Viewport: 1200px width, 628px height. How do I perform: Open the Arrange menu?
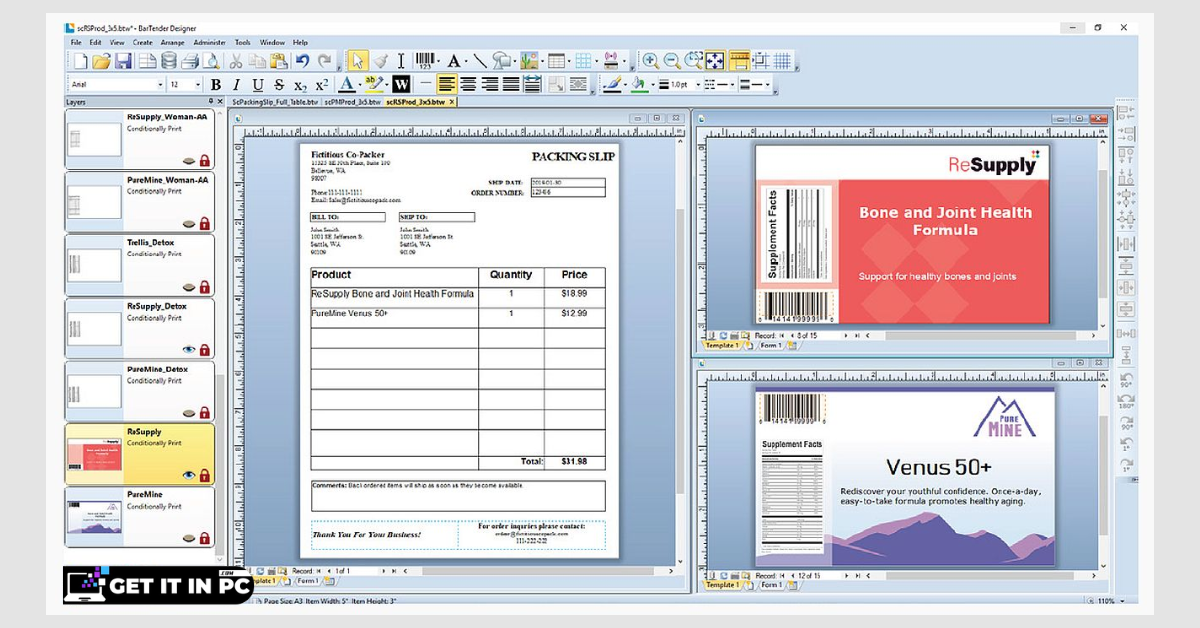coord(172,43)
